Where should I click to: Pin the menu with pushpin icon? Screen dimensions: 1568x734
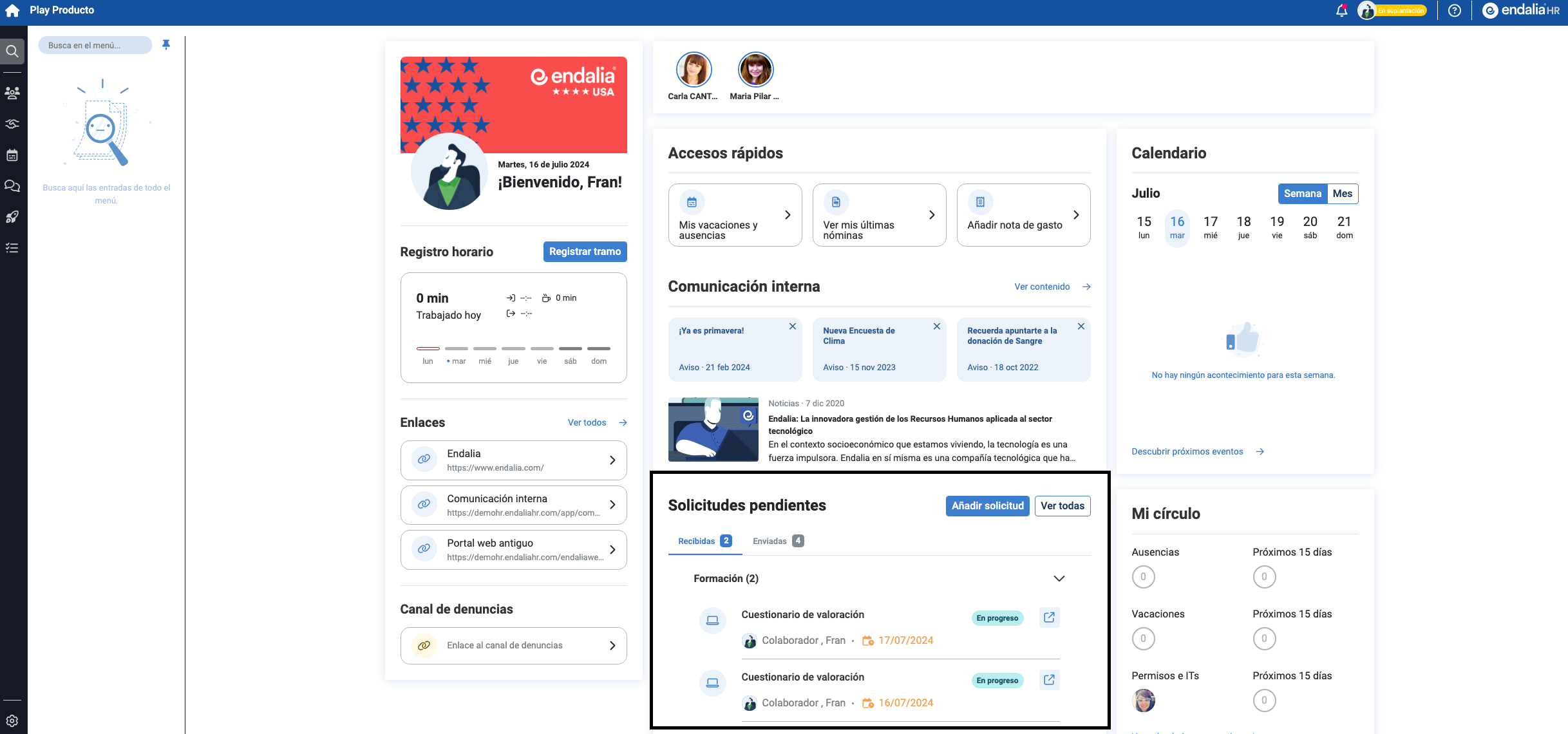pos(166,44)
